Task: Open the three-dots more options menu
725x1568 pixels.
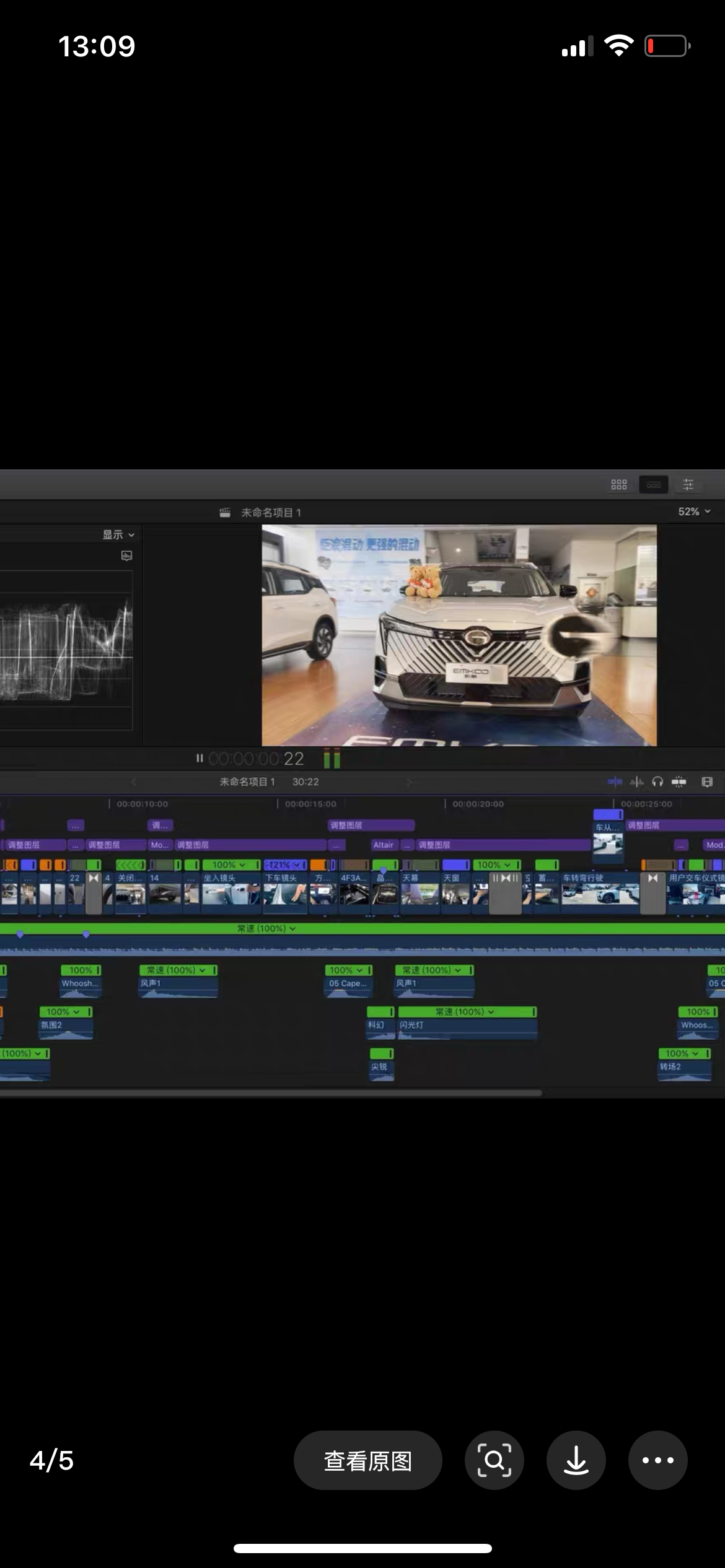Action: pyautogui.click(x=657, y=1460)
